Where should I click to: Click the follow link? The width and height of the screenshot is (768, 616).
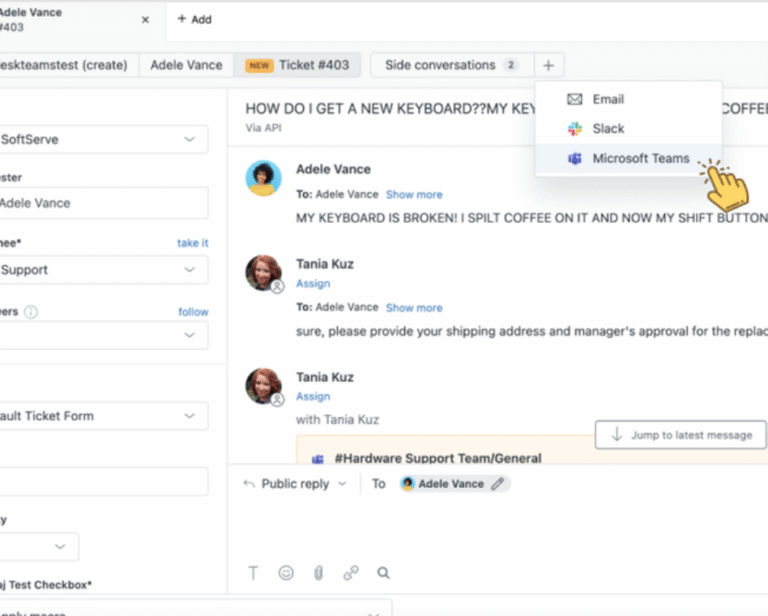pos(193,312)
